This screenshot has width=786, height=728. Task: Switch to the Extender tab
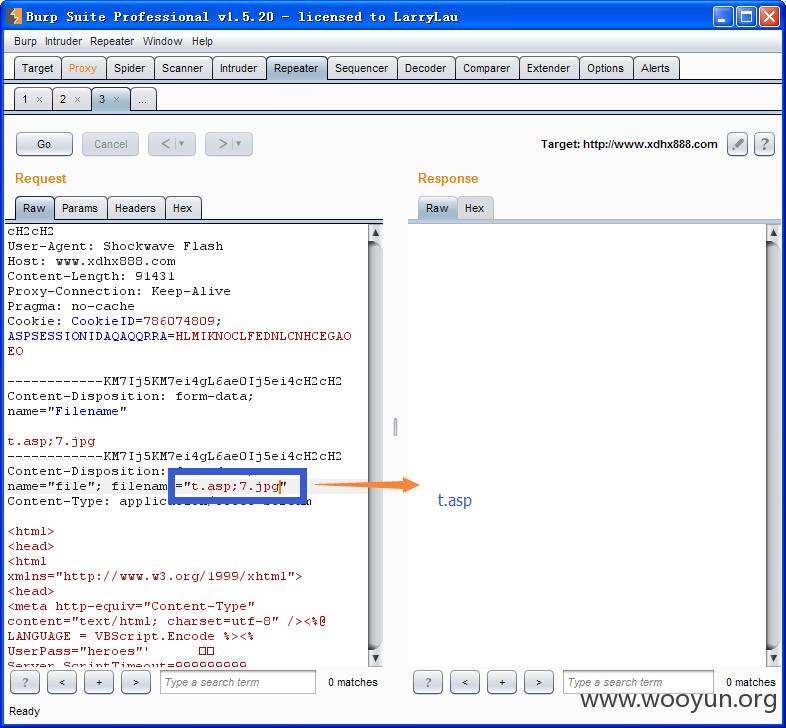tap(548, 68)
